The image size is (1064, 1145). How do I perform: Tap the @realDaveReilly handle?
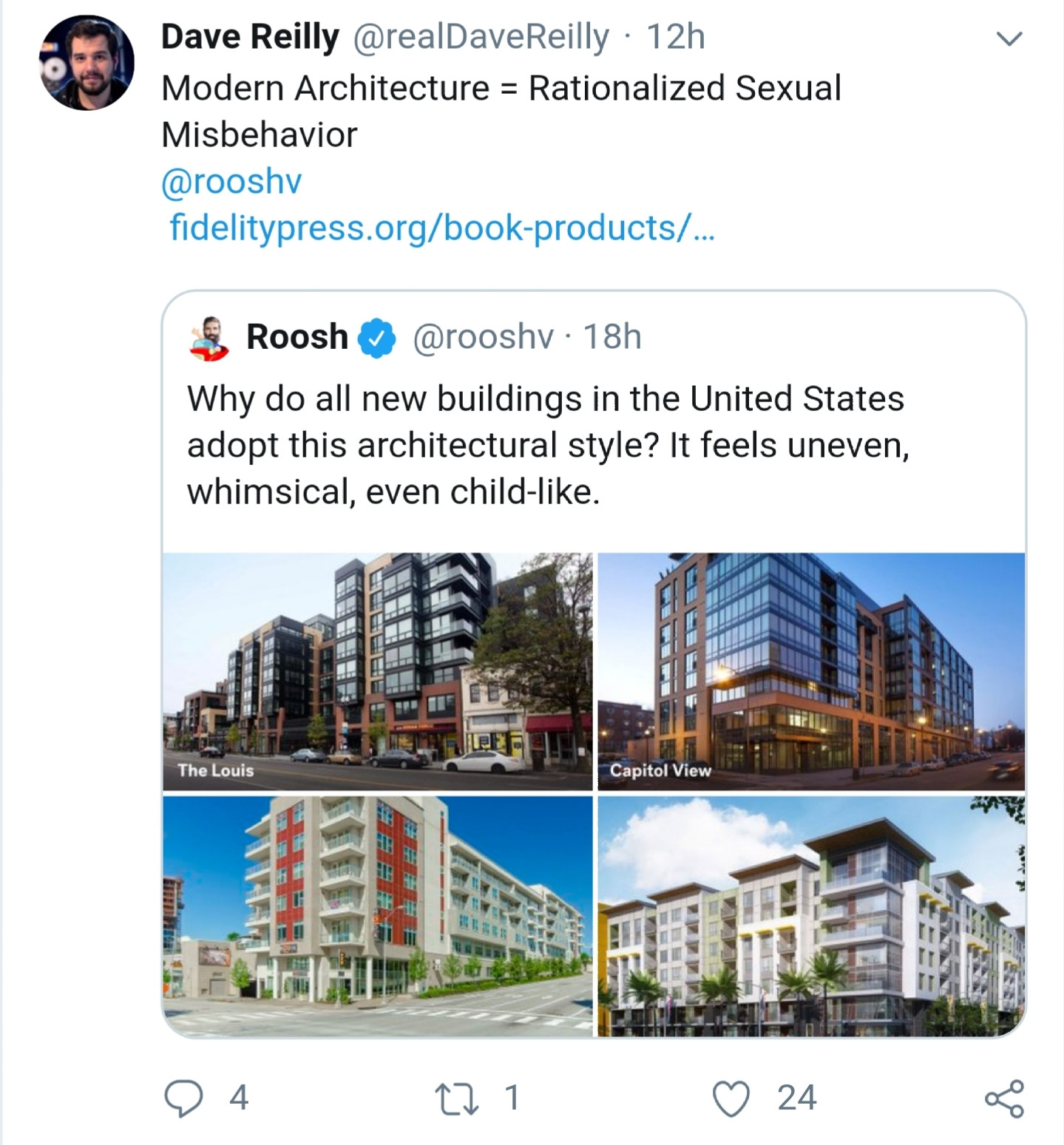(x=481, y=37)
